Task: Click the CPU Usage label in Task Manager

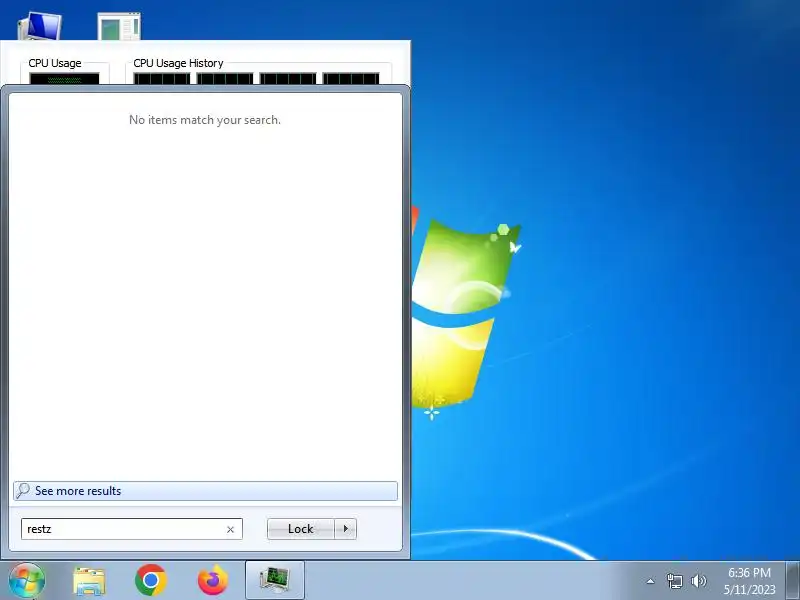Action: click(55, 63)
